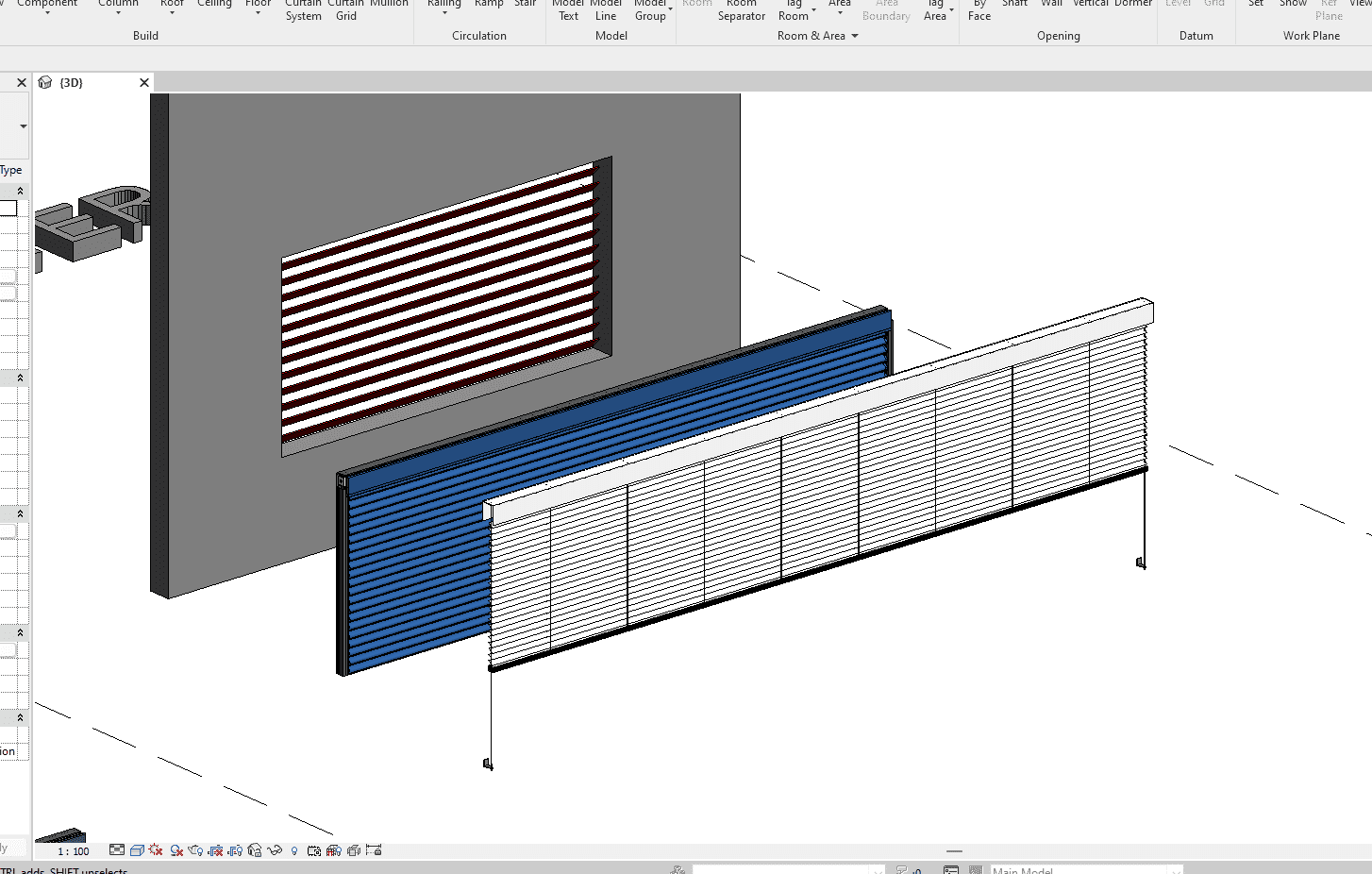
Task: Close the {3D} view tab
Action: 144,83
